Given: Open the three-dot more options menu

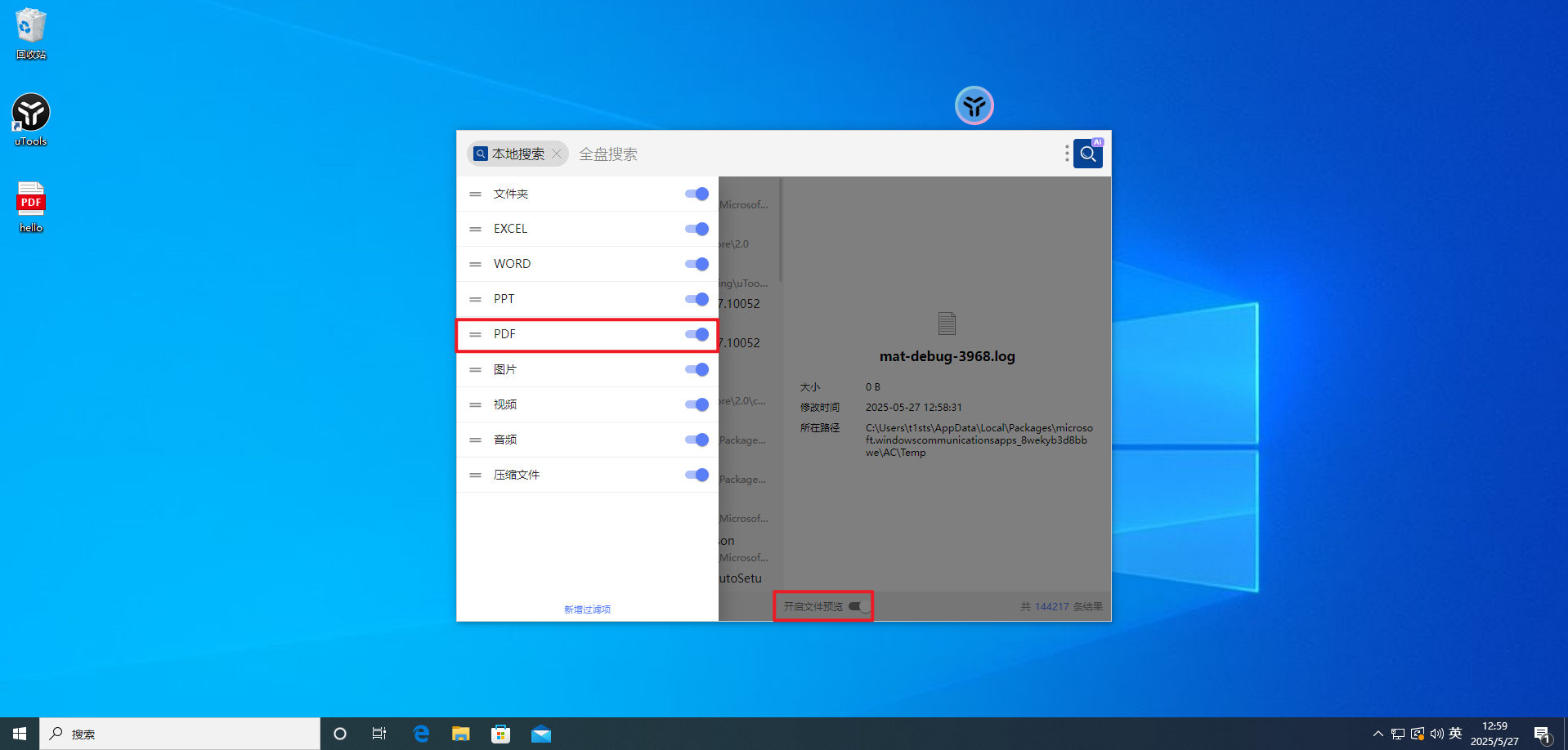Looking at the screenshot, I should coord(1066,154).
